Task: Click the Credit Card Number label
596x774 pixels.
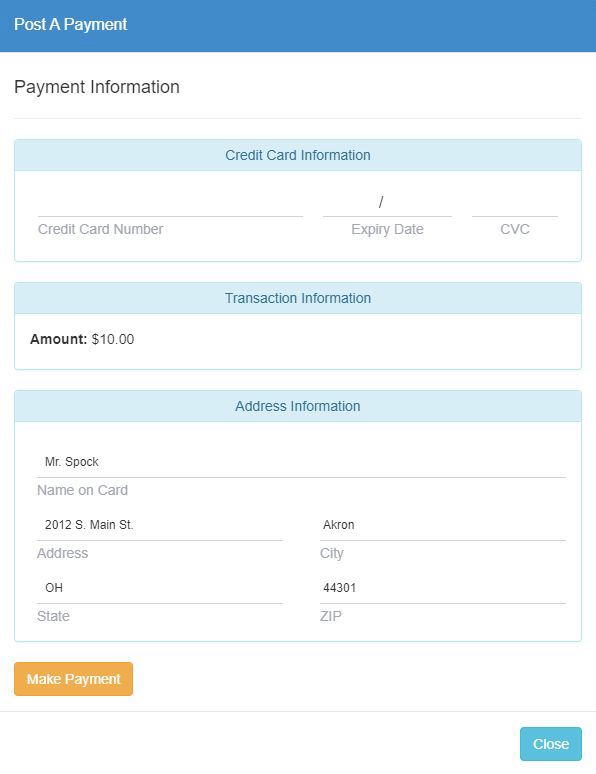Action: [100, 229]
